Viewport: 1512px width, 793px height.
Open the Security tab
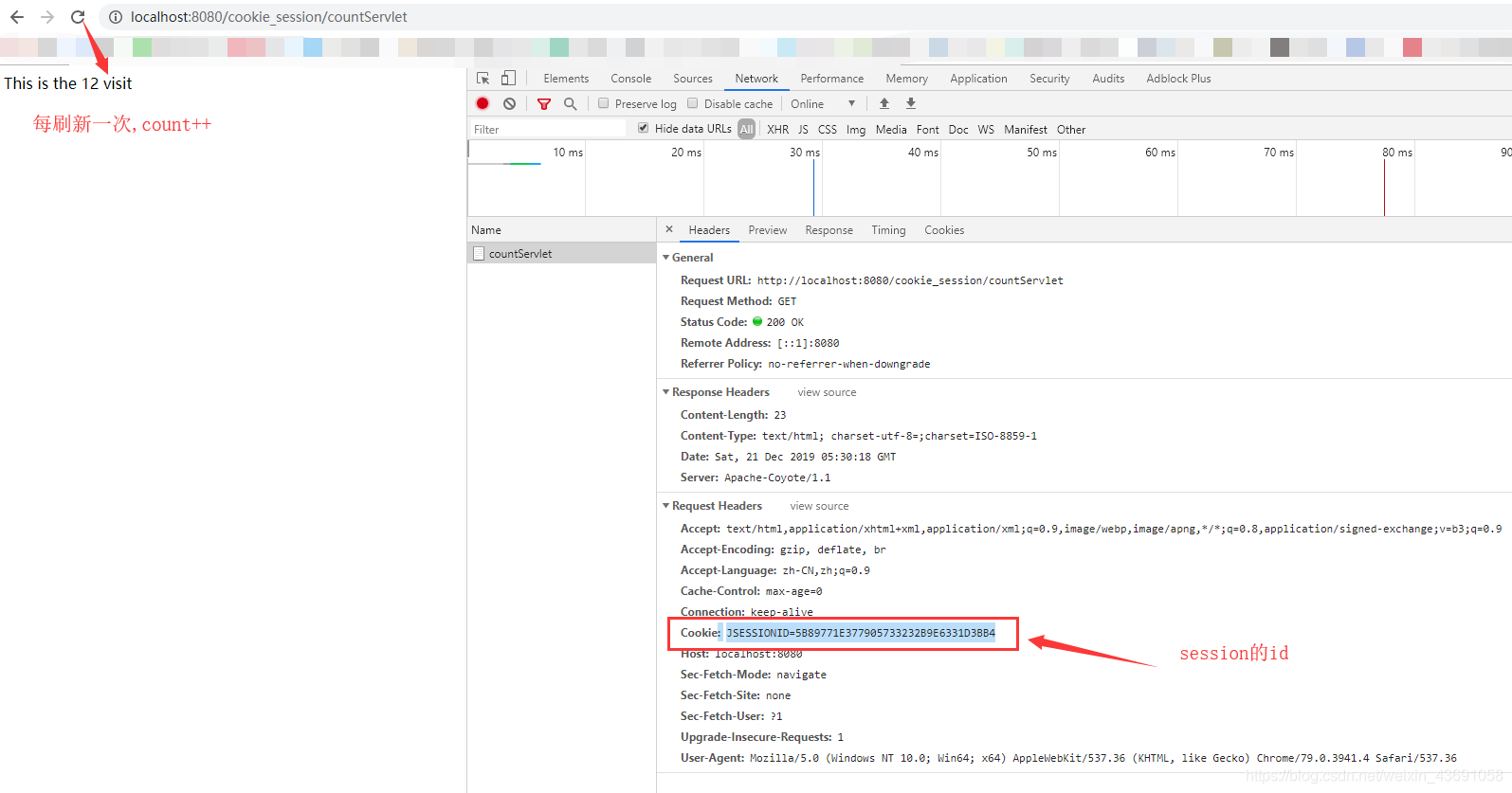click(1050, 79)
